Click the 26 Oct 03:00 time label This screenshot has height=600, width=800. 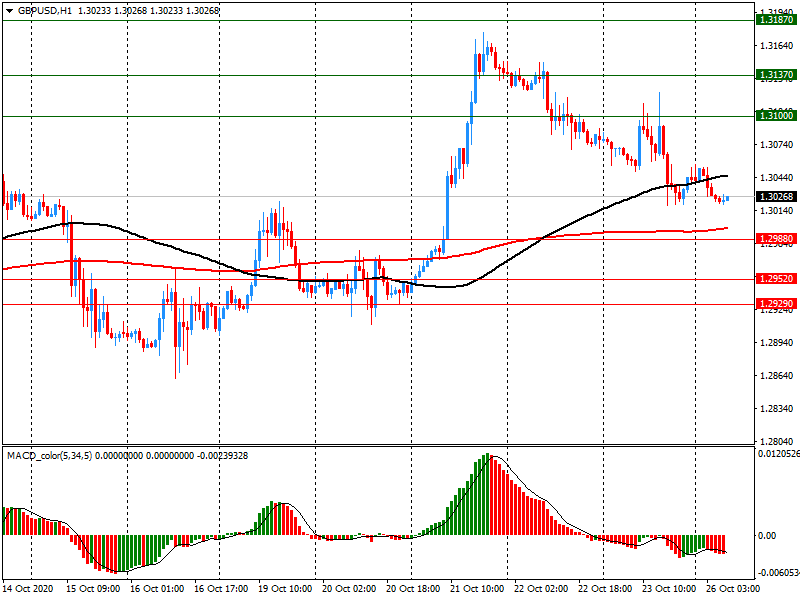tap(734, 590)
